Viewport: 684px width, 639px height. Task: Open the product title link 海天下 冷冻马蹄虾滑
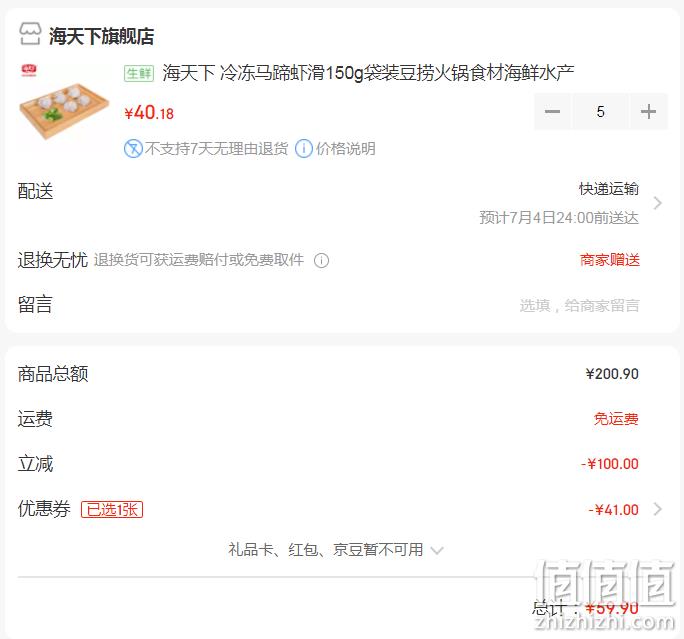tap(368, 72)
